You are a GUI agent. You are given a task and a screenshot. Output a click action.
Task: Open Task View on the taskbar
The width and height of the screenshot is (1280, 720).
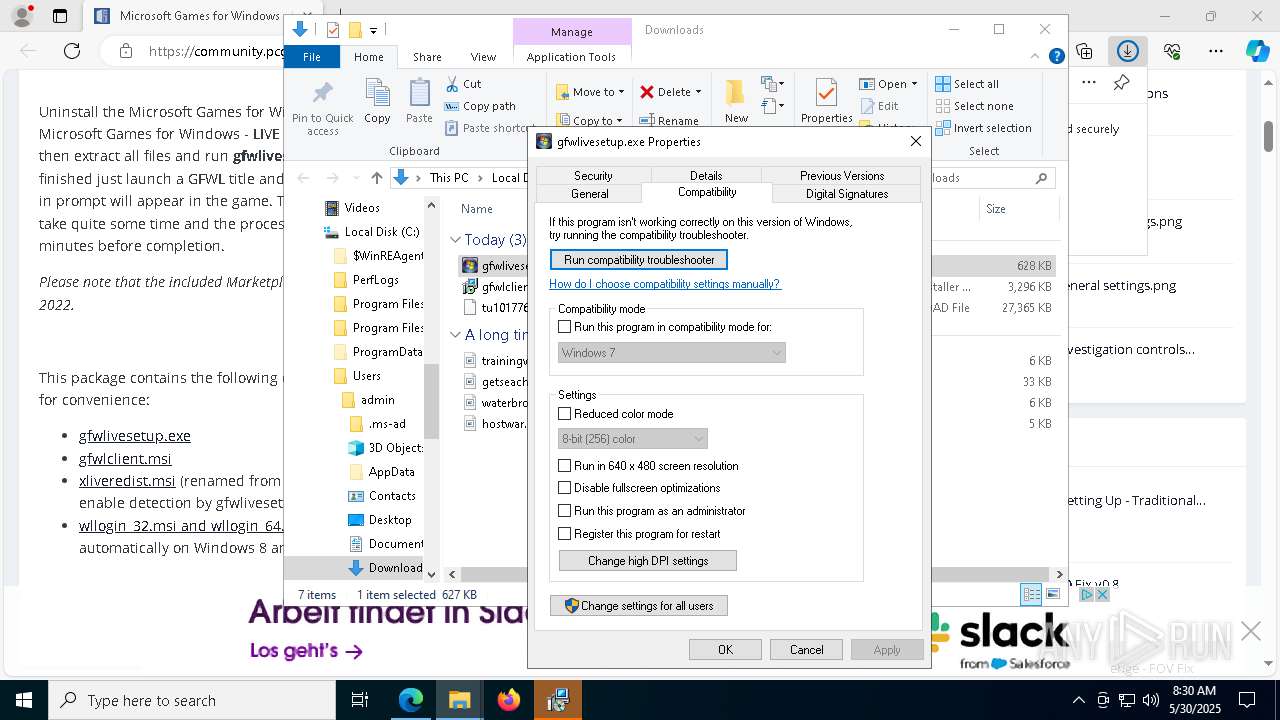(x=360, y=700)
